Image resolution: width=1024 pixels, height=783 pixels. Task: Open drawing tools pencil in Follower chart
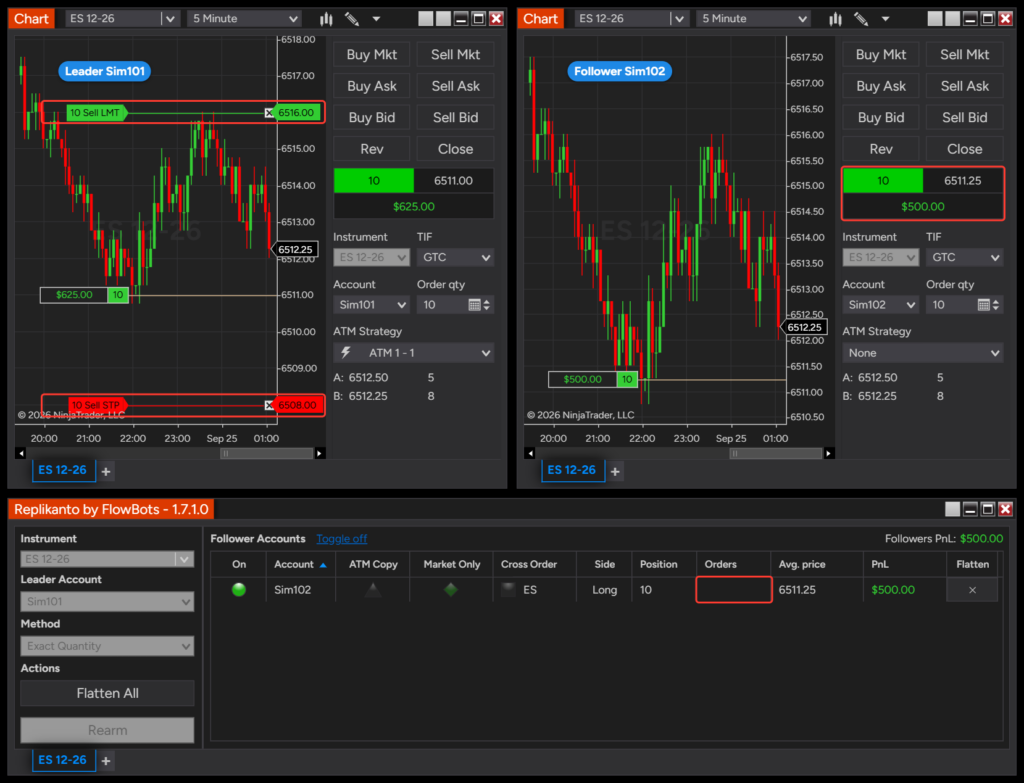point(861,19)
